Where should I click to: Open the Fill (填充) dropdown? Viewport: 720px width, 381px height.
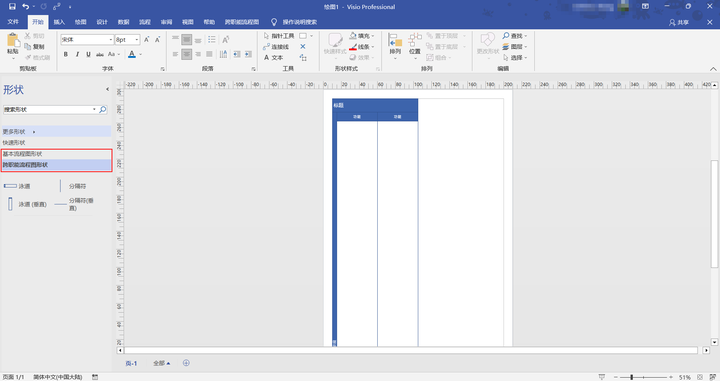pos(362,36)
